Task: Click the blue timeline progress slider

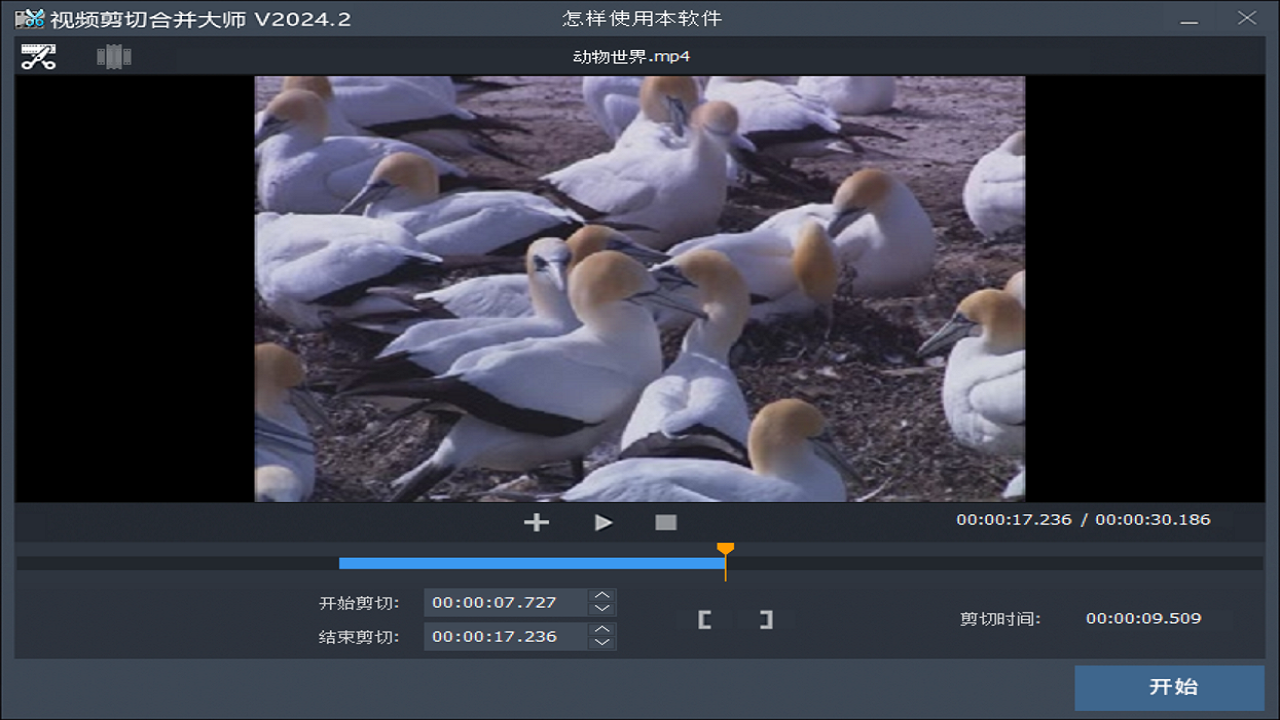Action: [x=530, y=562]
